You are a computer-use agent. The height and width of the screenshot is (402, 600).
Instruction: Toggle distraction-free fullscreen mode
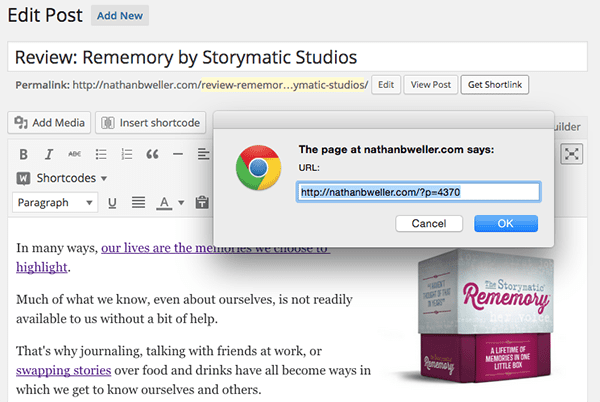tap(572, 153)
